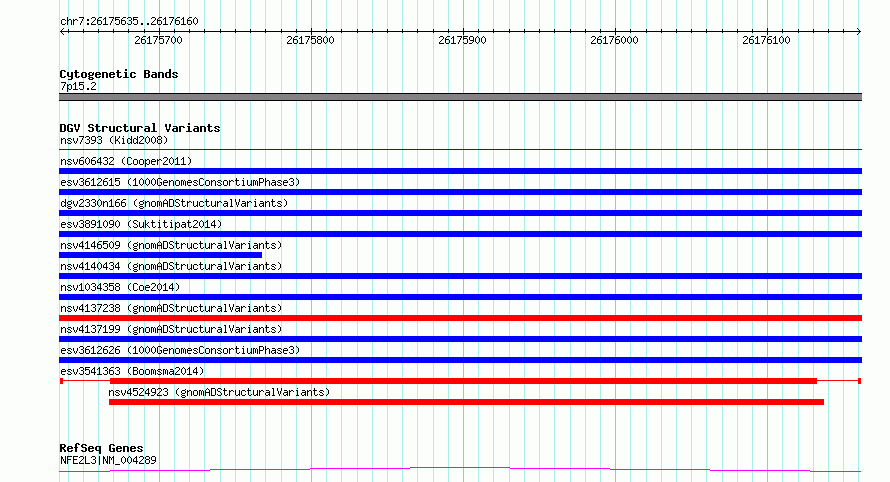Select the blue esv3891090 variant bar
This screenshot has height=482, width=890.
(x=460, y=234)
